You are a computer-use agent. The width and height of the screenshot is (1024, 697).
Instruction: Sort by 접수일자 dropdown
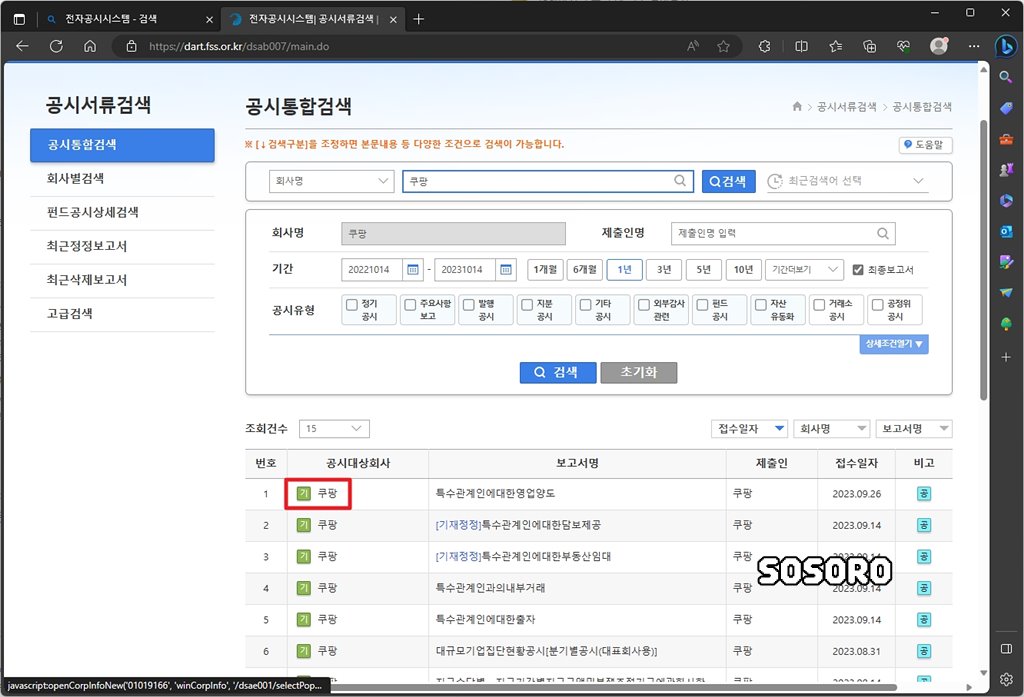(x=749, y=429)
